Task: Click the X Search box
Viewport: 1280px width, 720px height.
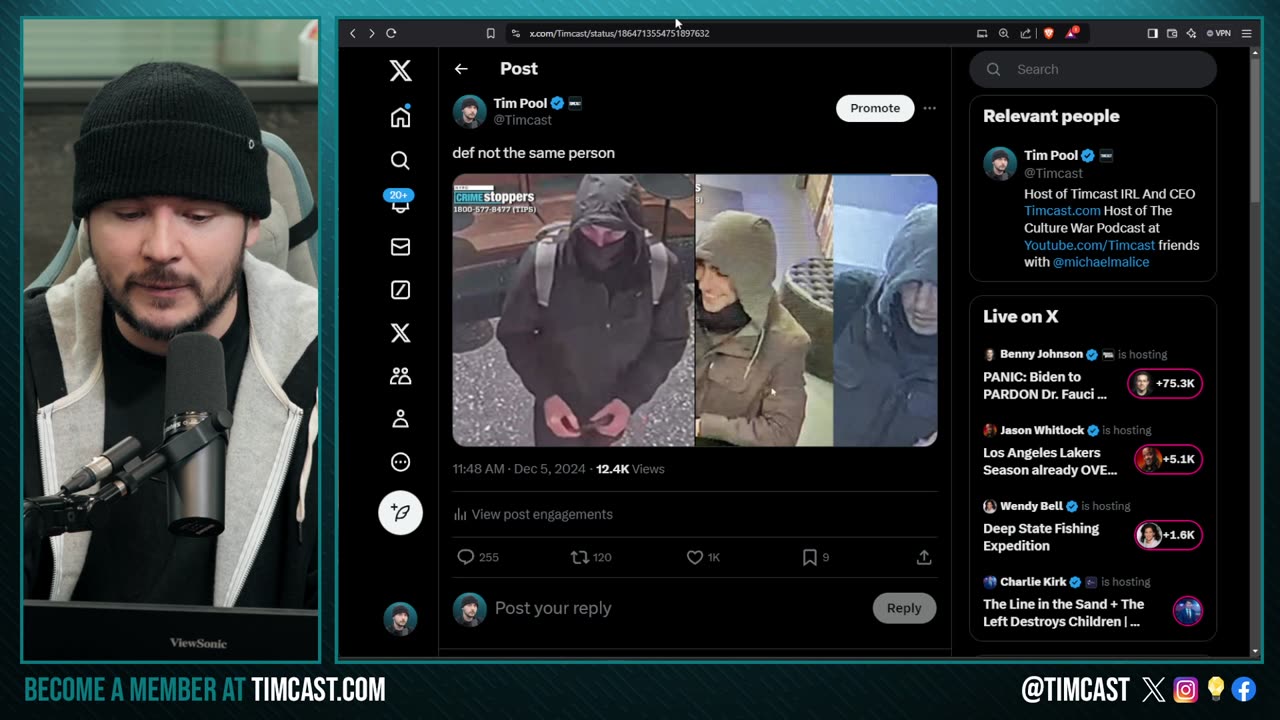Action: pyautogui.click(x=1093, y=69)
